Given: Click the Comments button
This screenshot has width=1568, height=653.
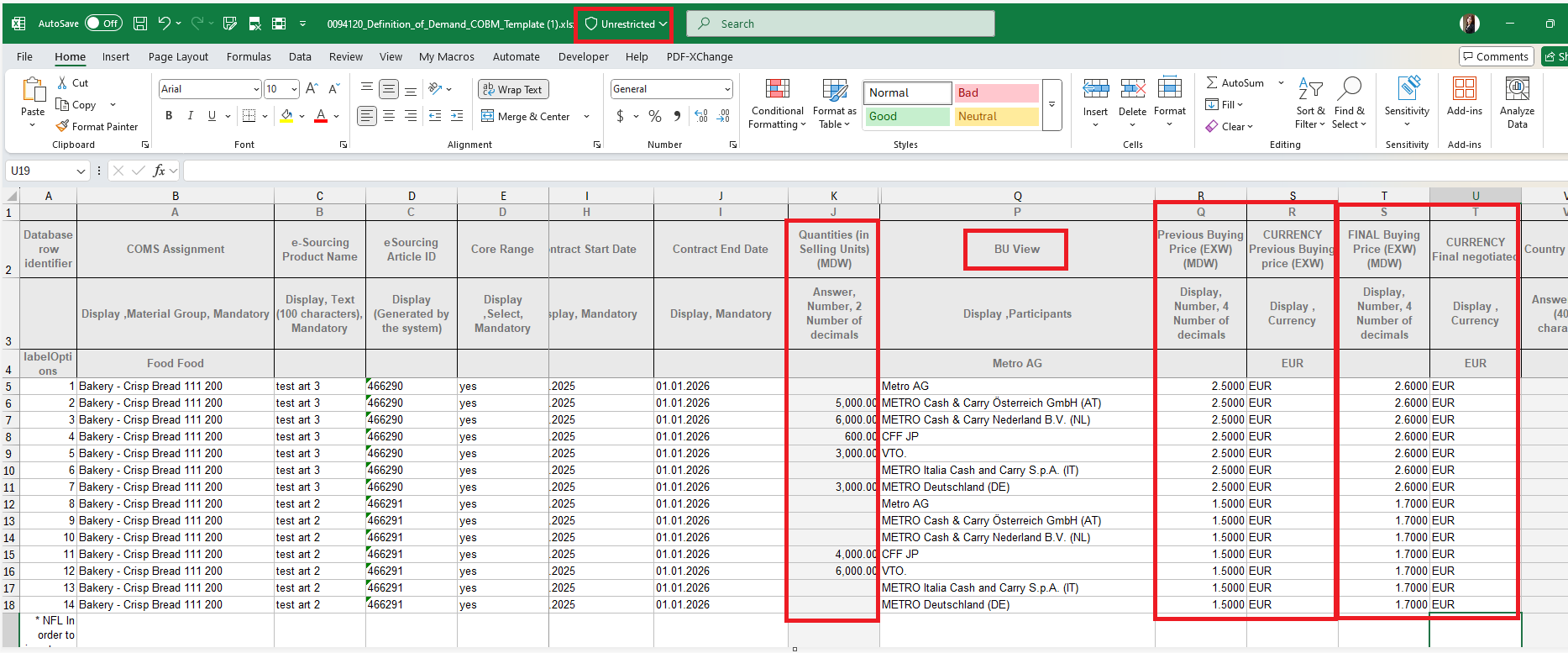Looking at the screenshot, I should 1496,56.
